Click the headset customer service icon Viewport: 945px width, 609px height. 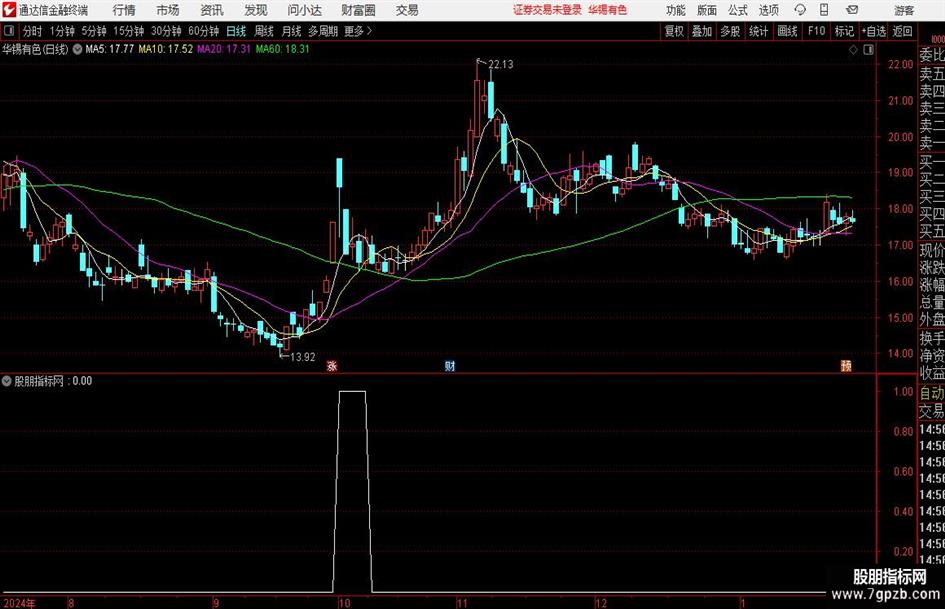pos(800,10)
